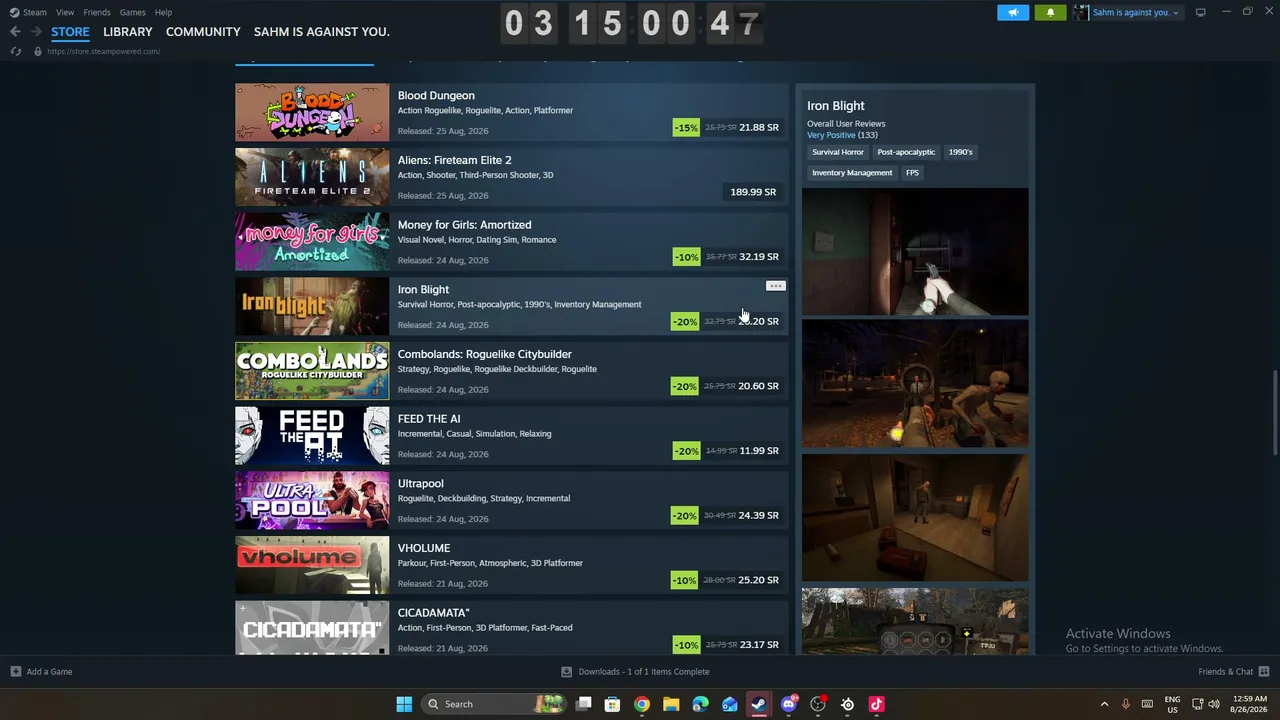
Task: Click the Survival Horror tag in preview
Action: tap(838, 152)
